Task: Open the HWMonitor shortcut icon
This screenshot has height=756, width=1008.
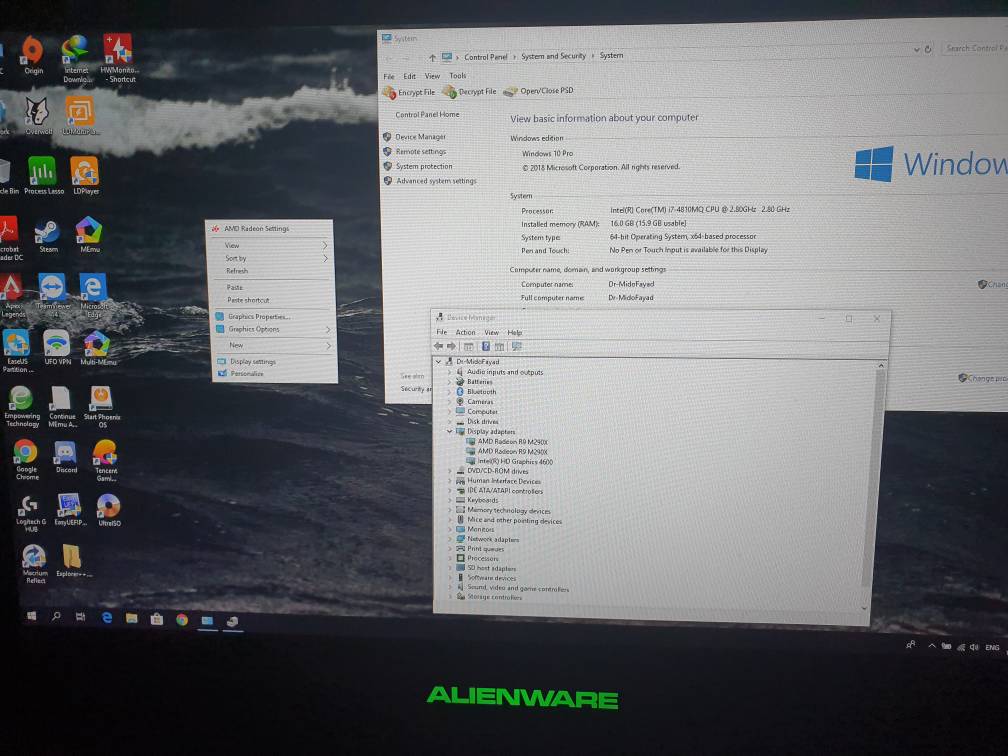Action: coord(120,58)
